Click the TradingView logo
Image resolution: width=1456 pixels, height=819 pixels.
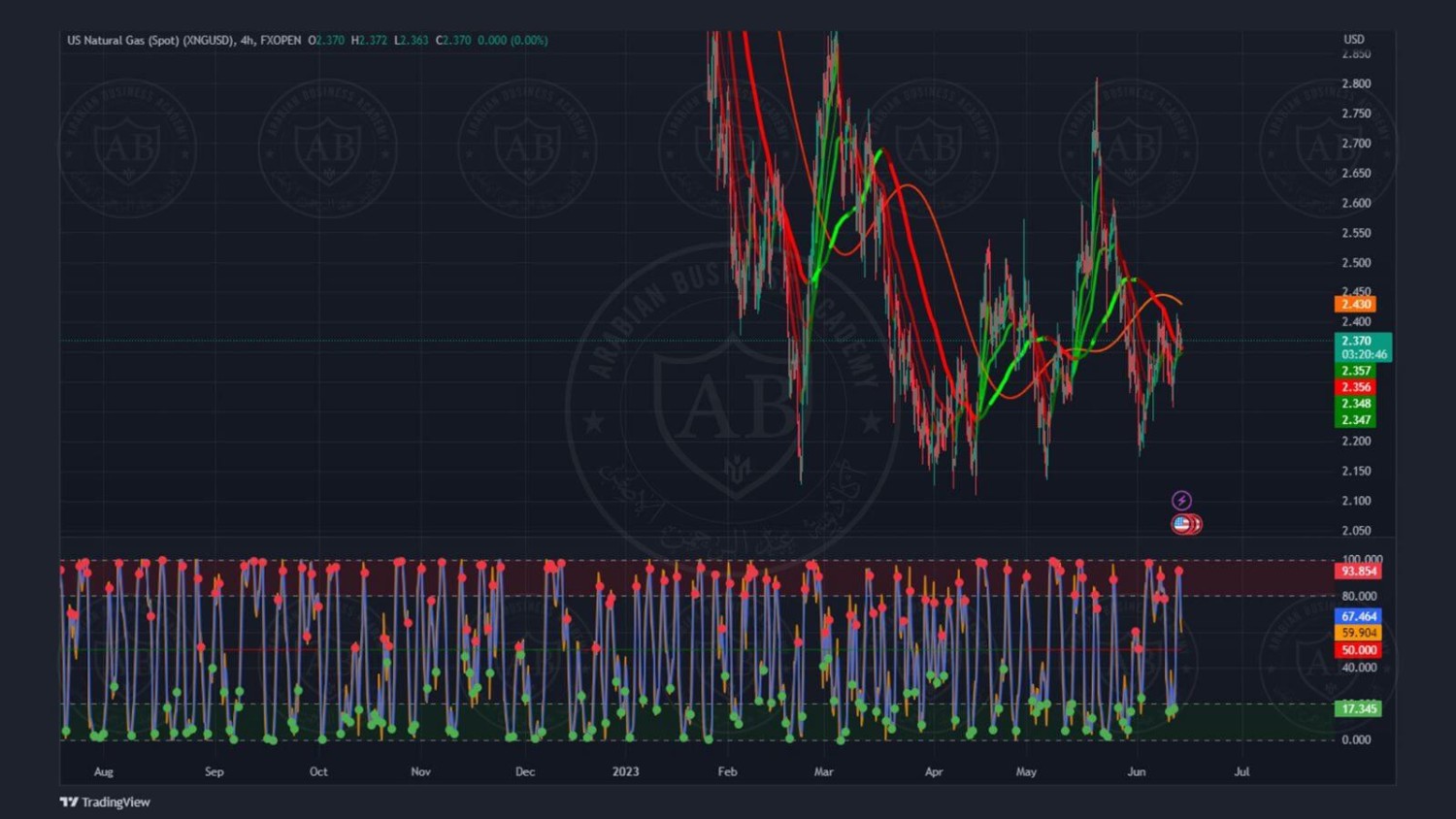tap(105, 802)
